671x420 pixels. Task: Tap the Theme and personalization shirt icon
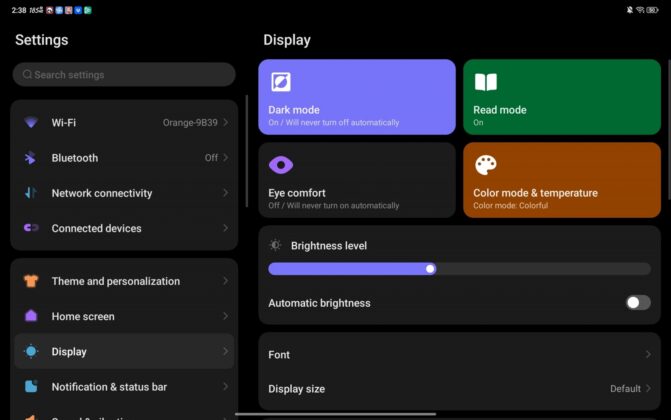point(31,281)
